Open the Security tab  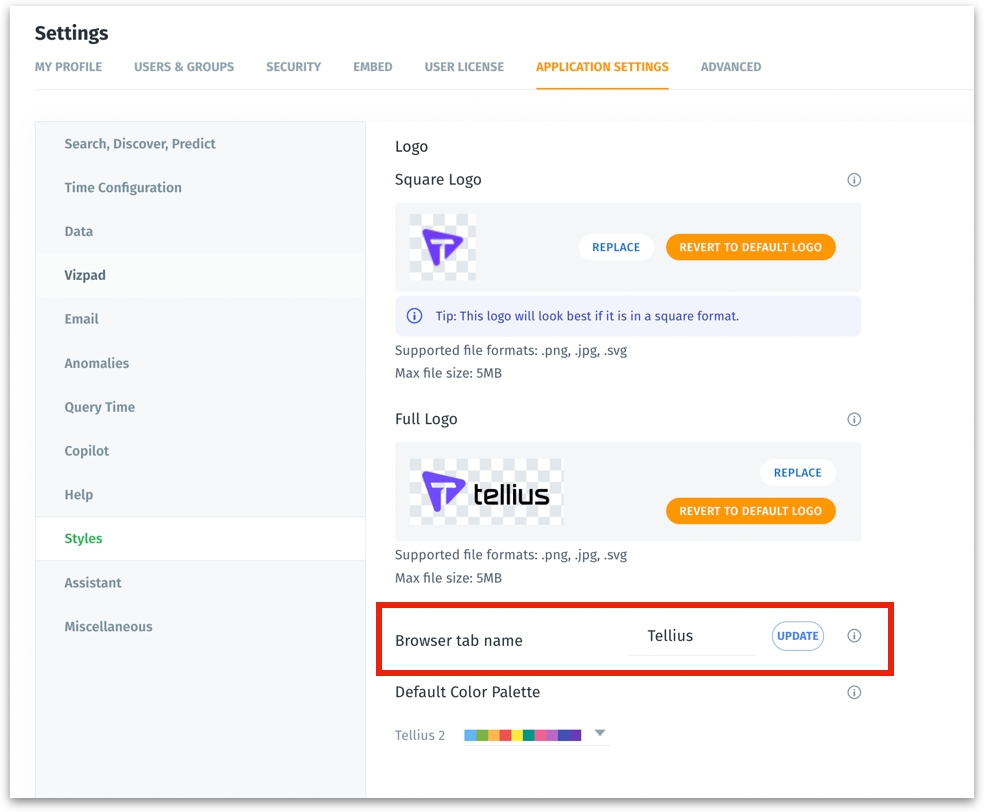point(293,67)
